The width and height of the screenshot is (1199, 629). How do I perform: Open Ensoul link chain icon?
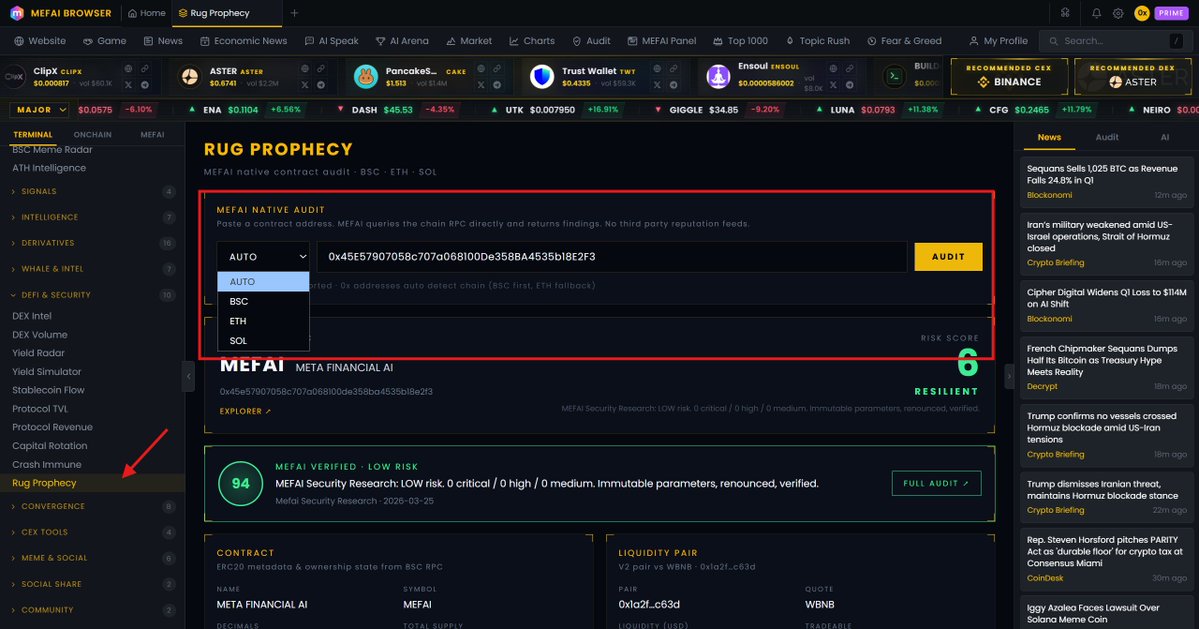pos(849,69)
